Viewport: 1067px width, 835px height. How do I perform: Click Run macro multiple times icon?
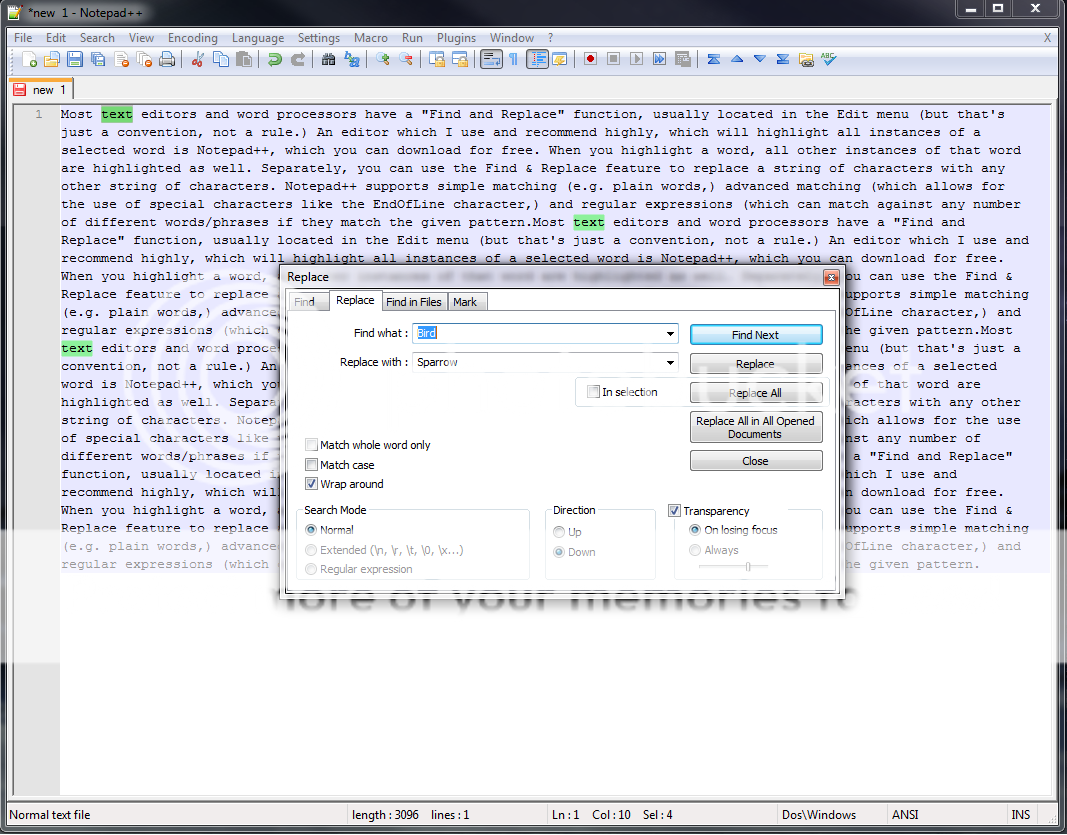[x=660, y=60]
